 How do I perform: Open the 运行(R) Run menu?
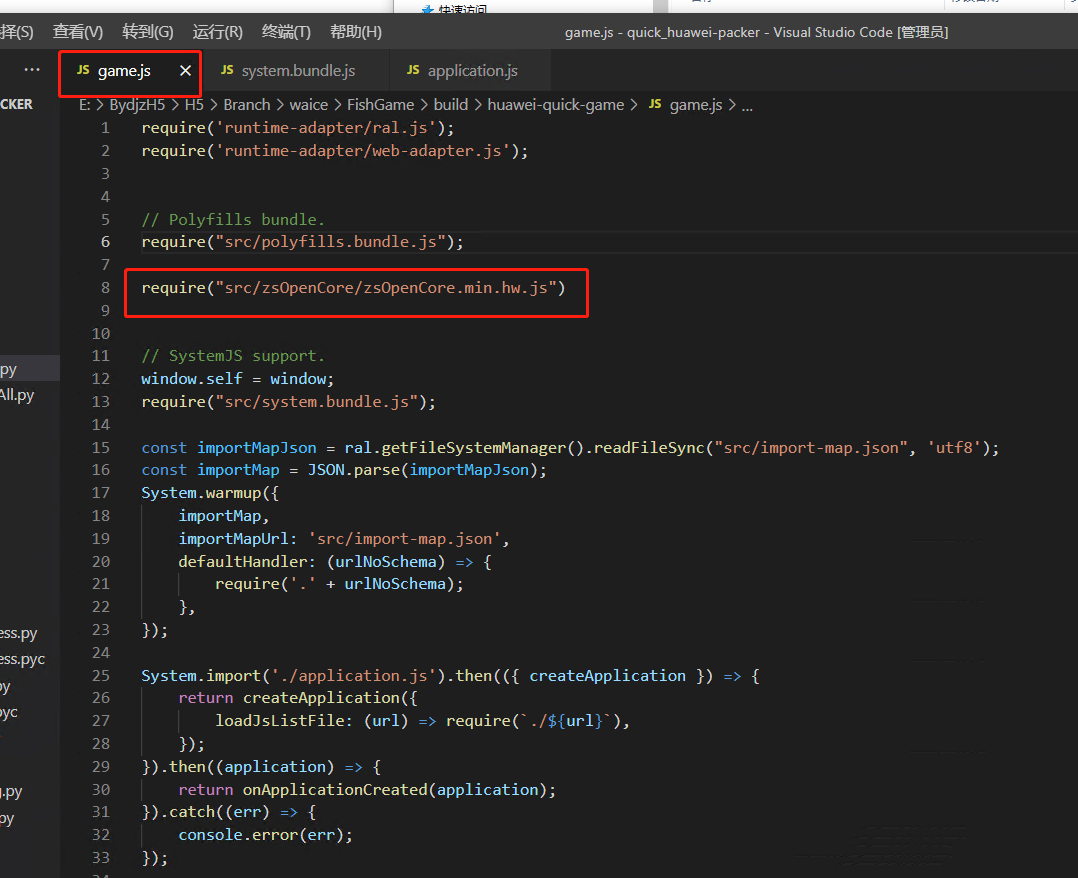217,32
